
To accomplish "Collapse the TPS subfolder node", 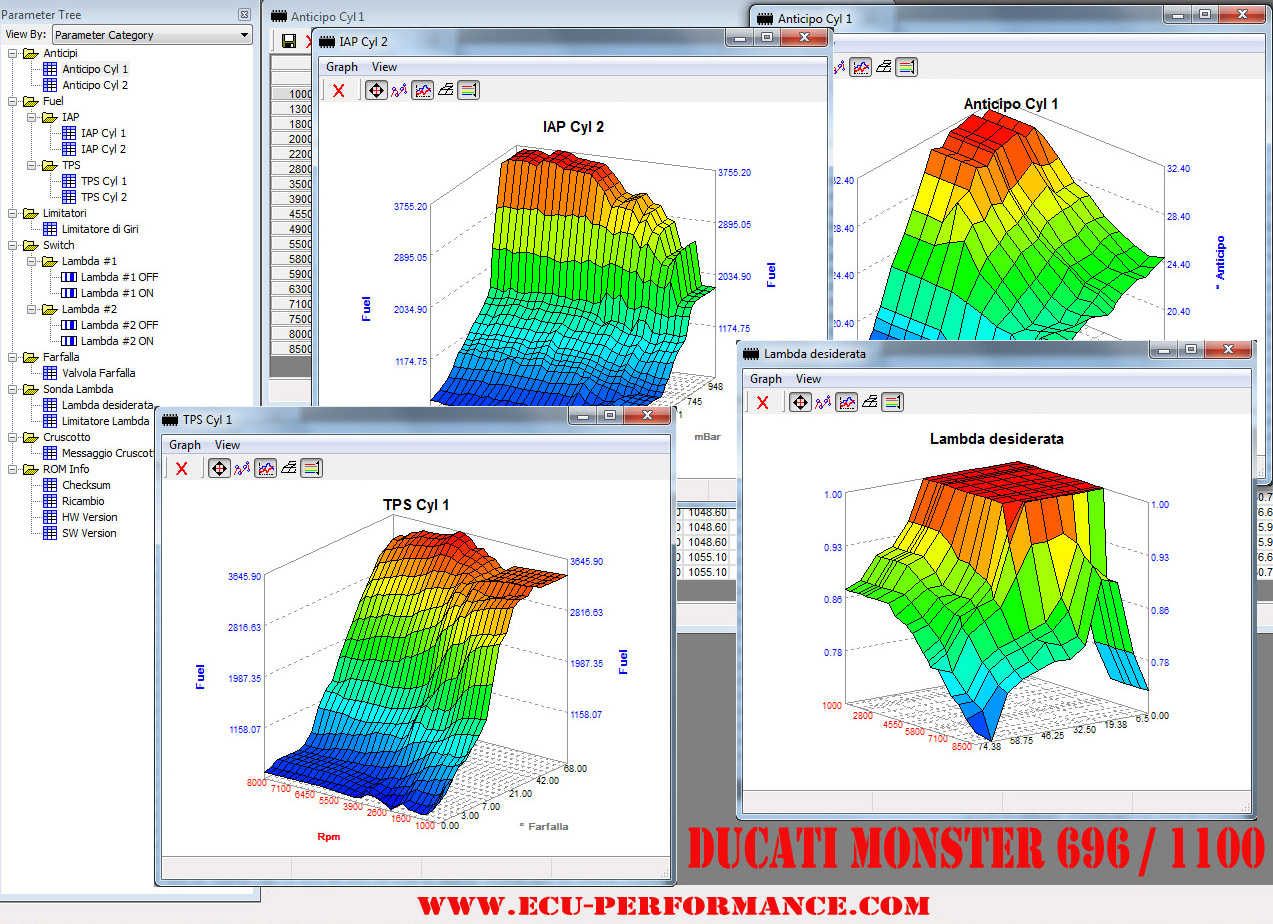I will click(31, 165).
